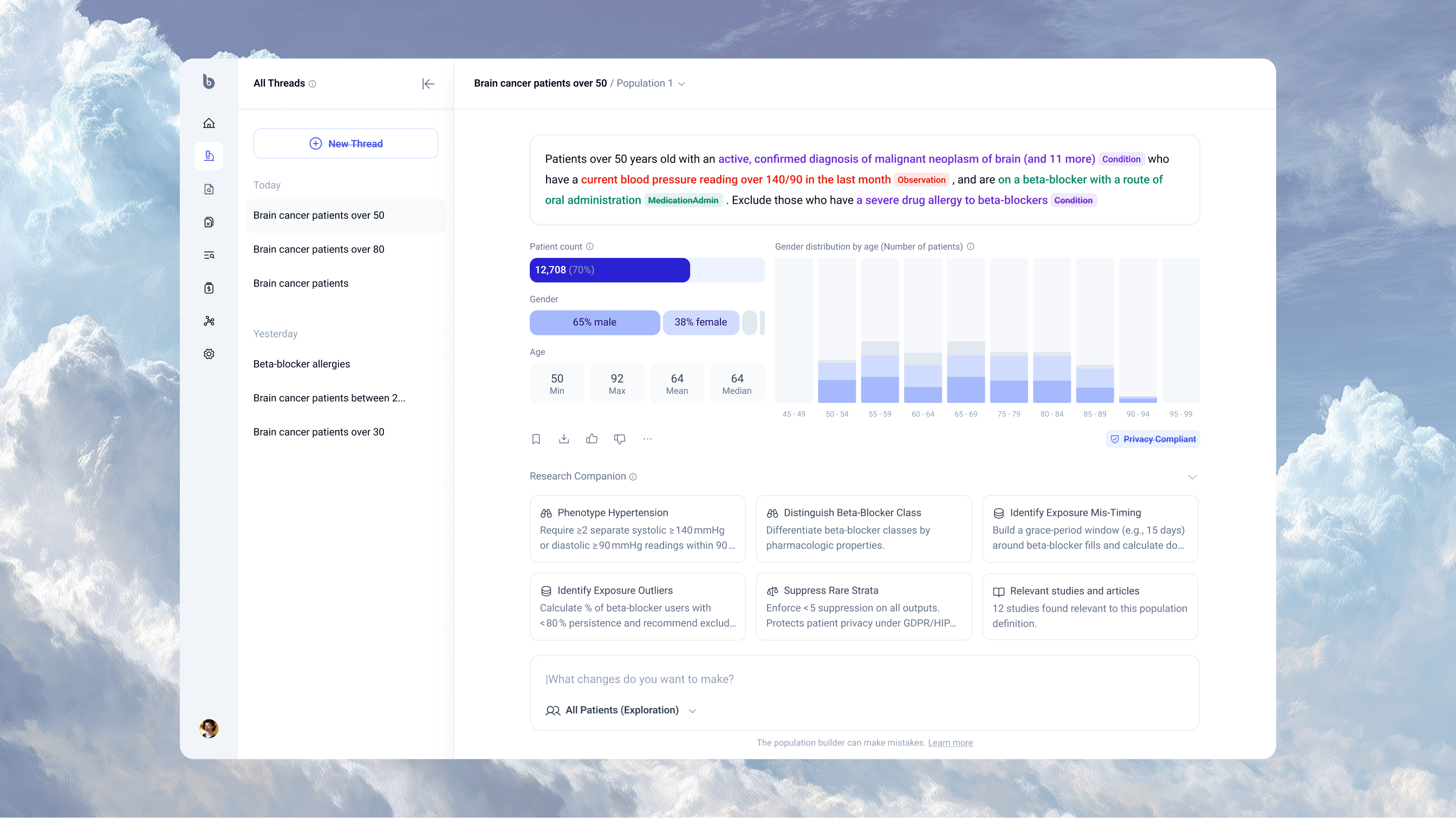Image resolution: width=1456 pixels, height=818 pixels.
Task: Open the Beta-blocker allergies thread
Action: coord(301,364)
